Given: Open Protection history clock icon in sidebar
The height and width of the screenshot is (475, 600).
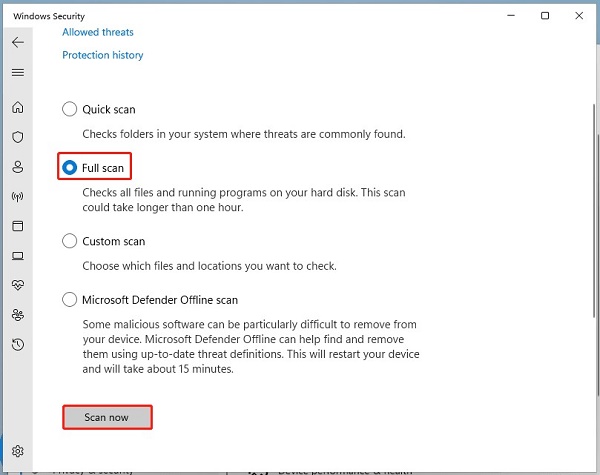Looking at the screenshot, I should coord(18,345).
